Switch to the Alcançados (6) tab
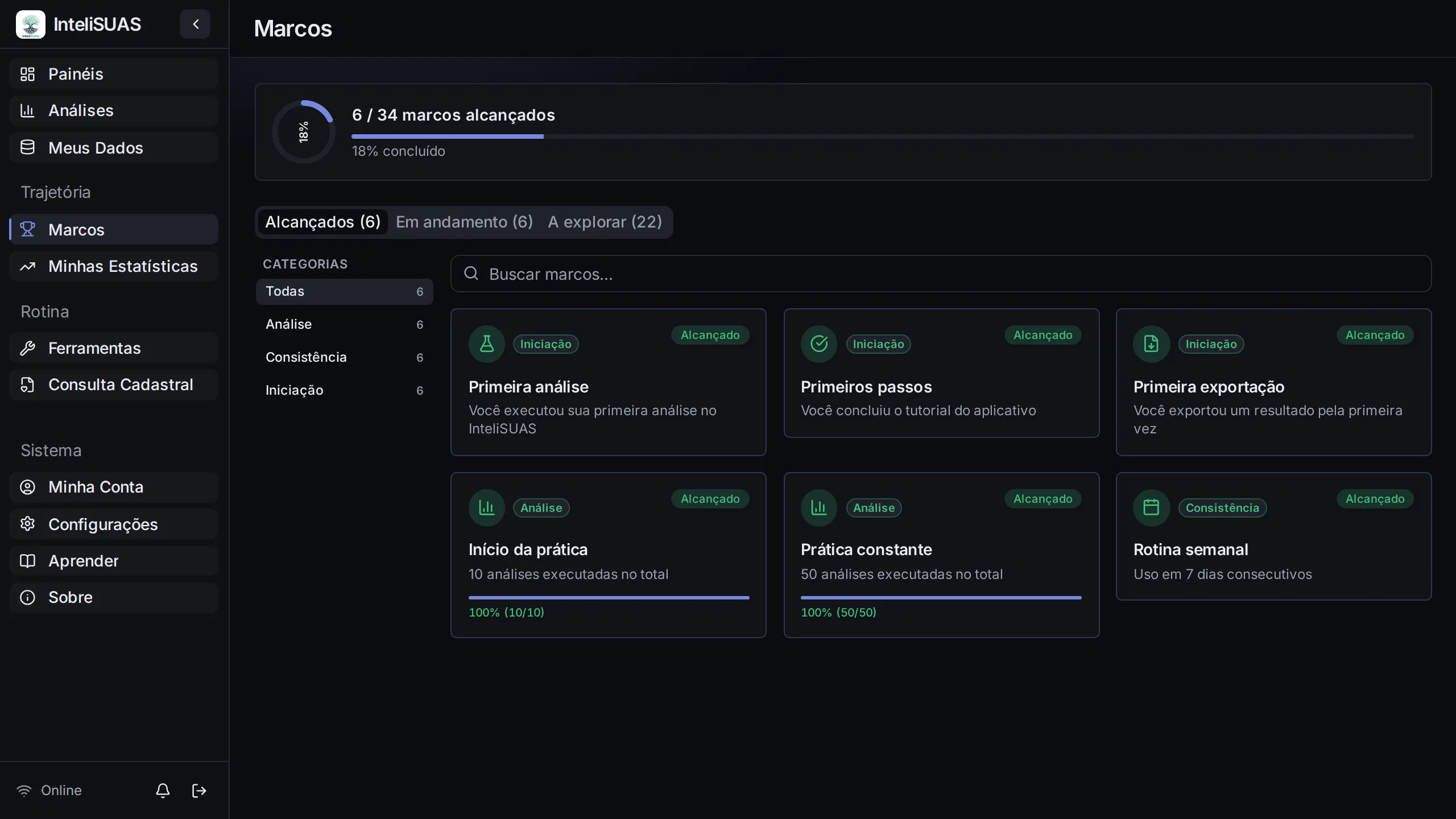This screenshot has width=1456, height=819. 322,222
